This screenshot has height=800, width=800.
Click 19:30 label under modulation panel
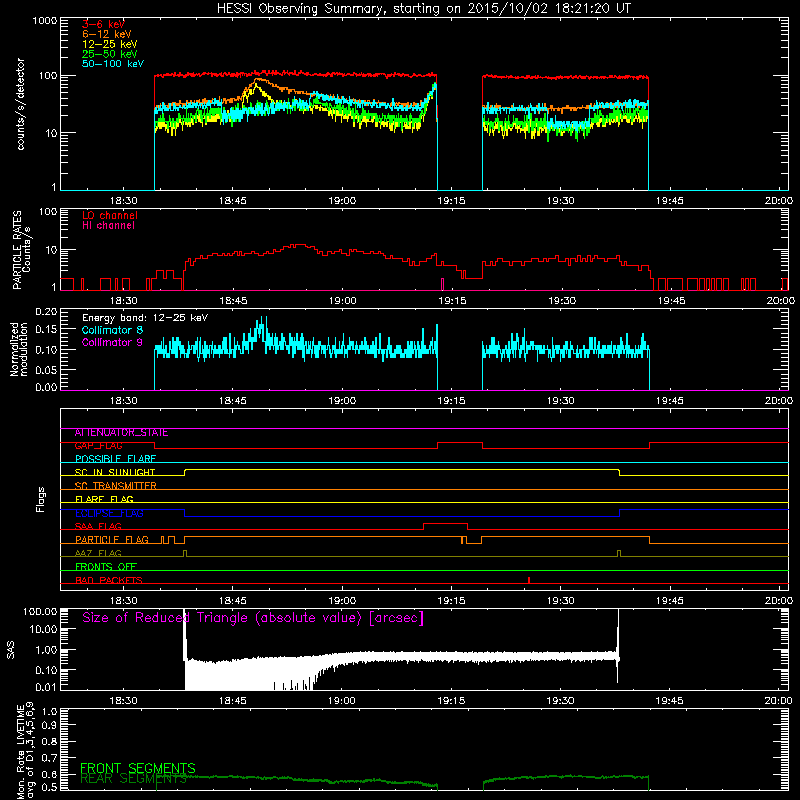[x=560, y=401]
